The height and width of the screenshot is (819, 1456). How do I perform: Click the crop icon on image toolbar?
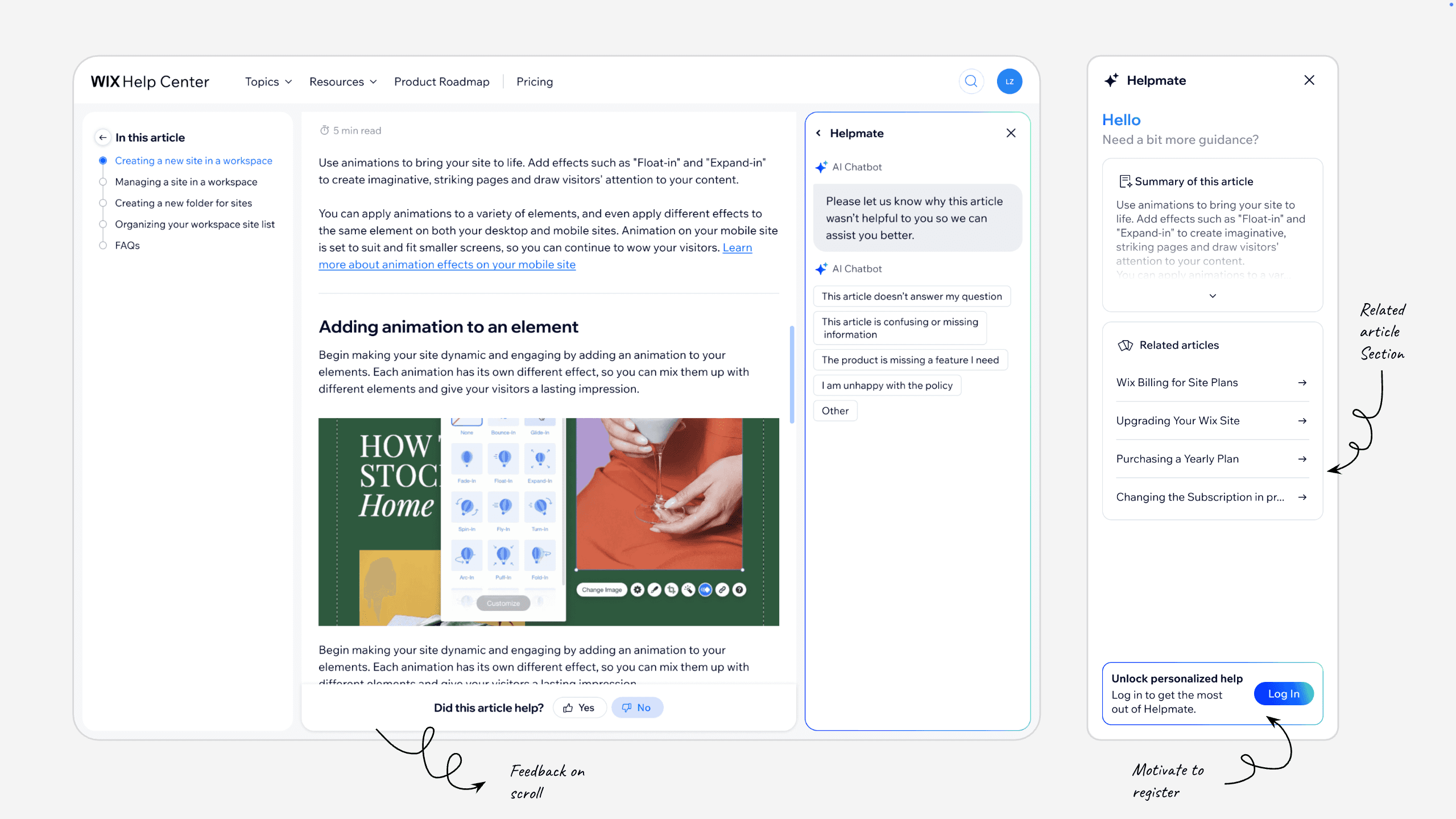click(672, 590)
